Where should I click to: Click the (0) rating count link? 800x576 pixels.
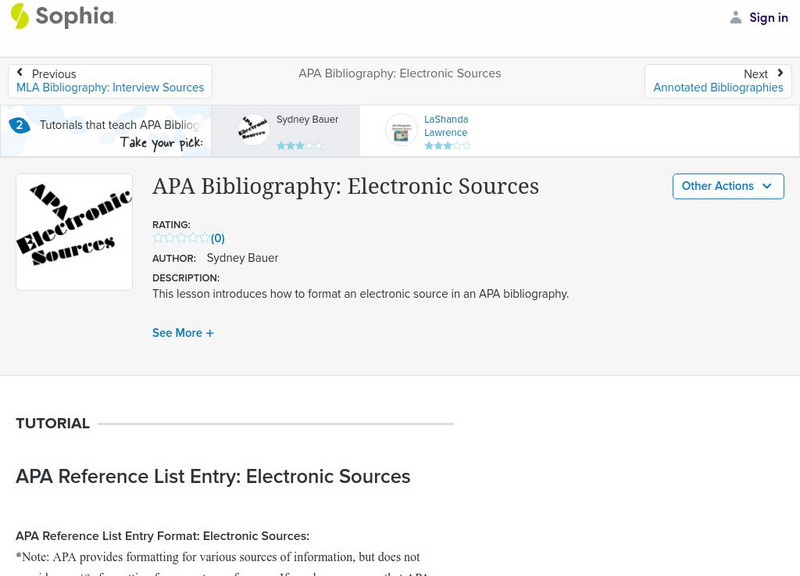[x=218, y=238]
